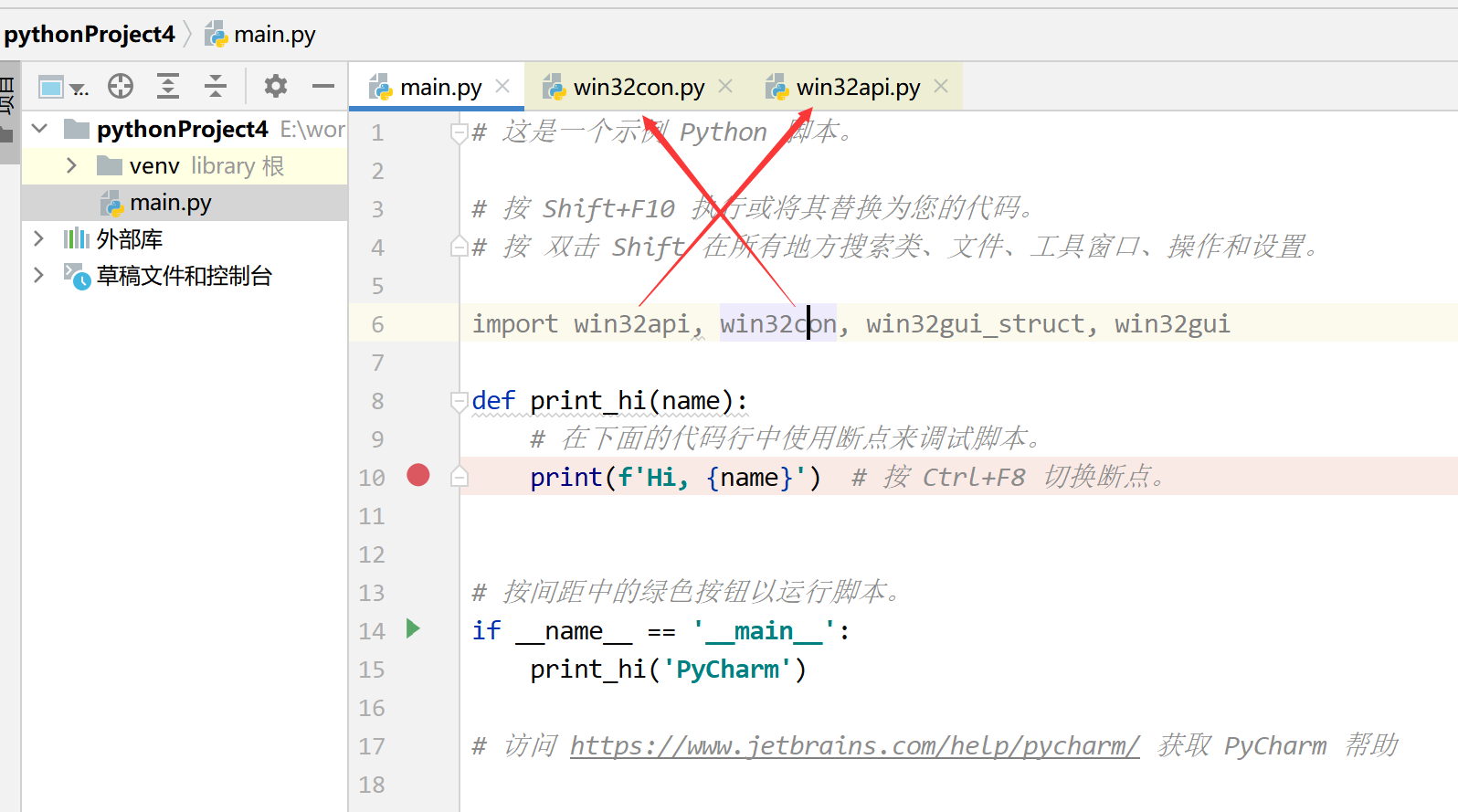This screenshot has width=1458, height=812.
Task: Close the win32con.py tab
Action: pos(725,87)
